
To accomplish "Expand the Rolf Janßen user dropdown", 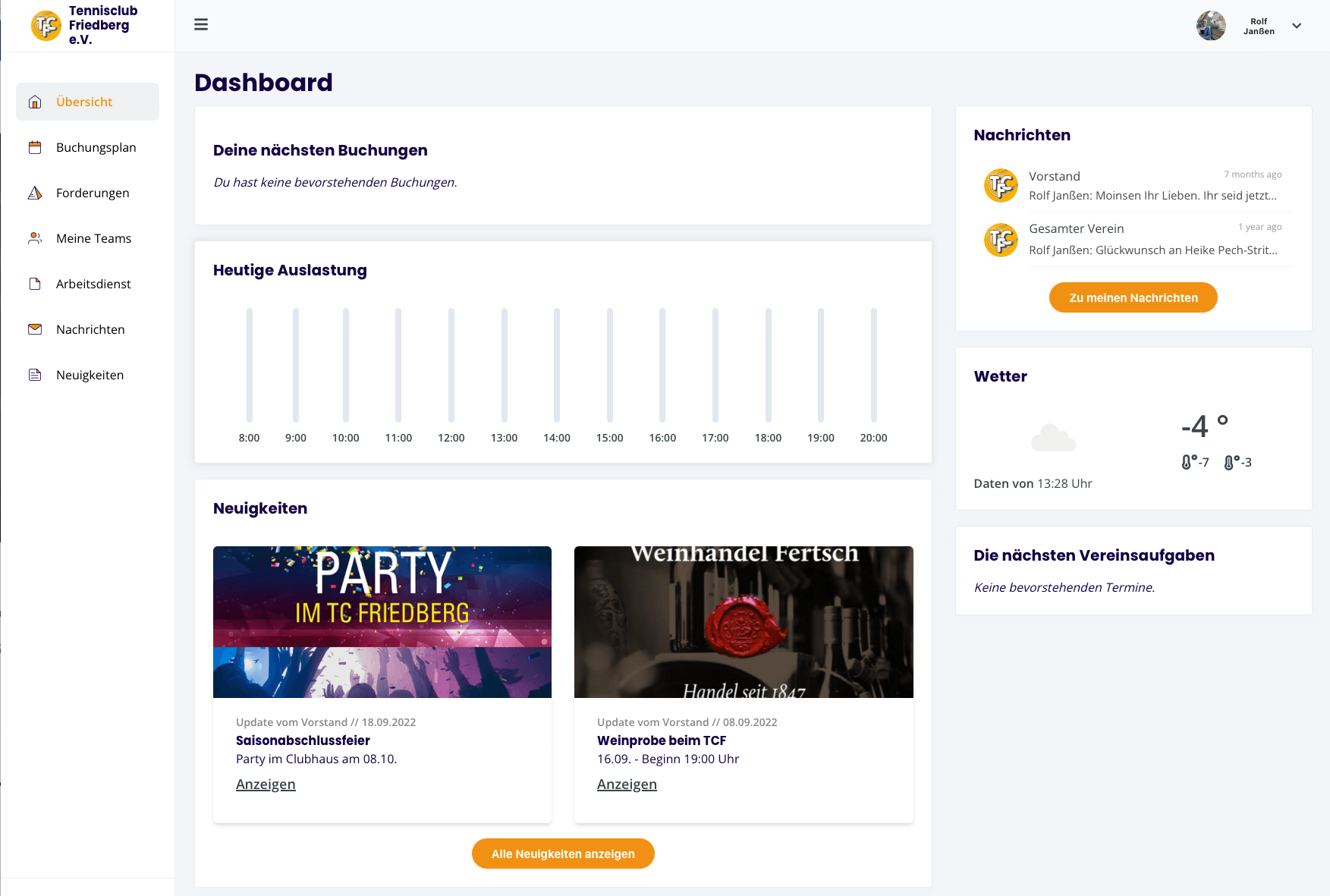I will (x=1297, y=26).
